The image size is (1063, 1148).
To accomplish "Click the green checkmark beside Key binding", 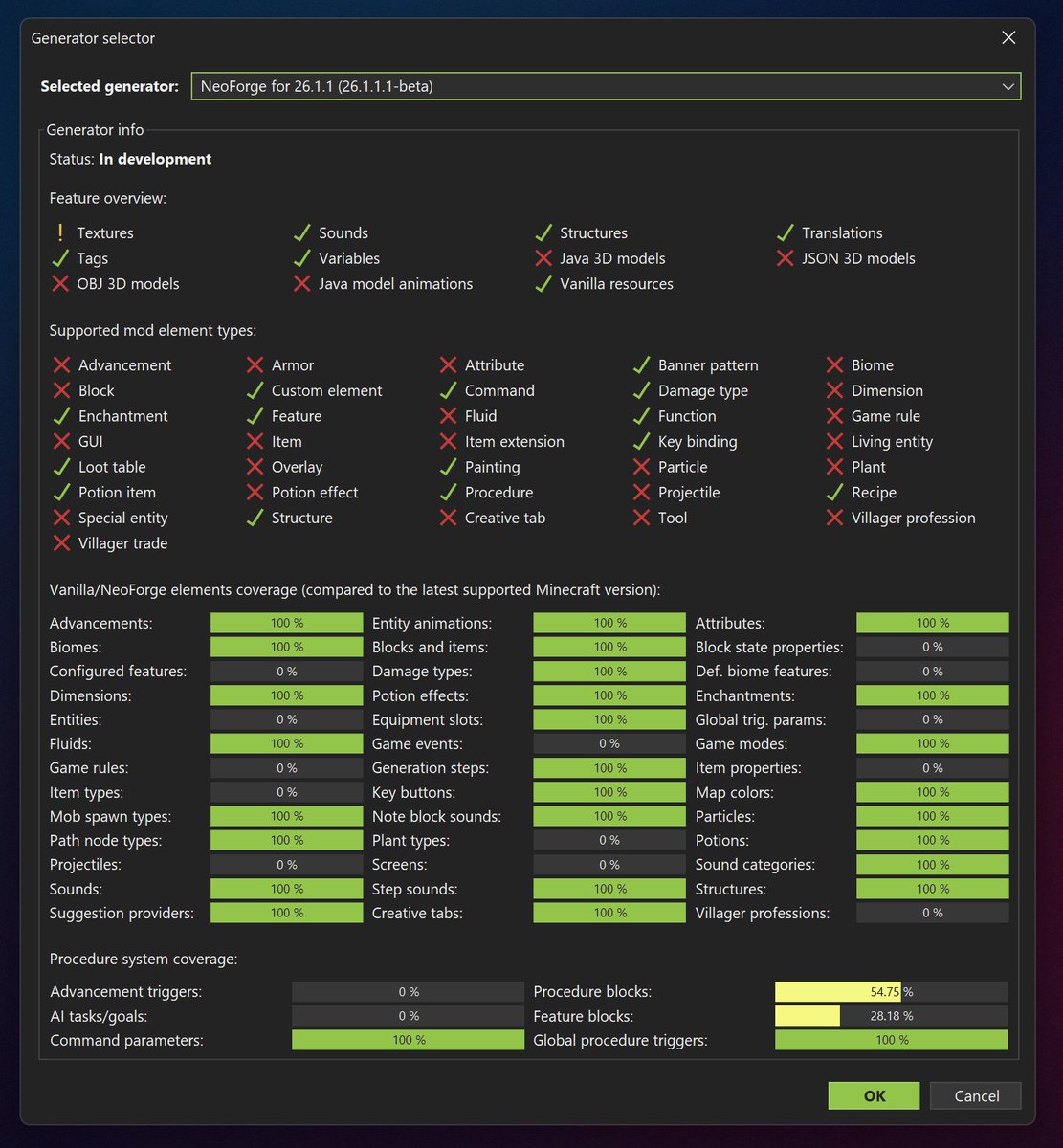I will coord(641,442).
